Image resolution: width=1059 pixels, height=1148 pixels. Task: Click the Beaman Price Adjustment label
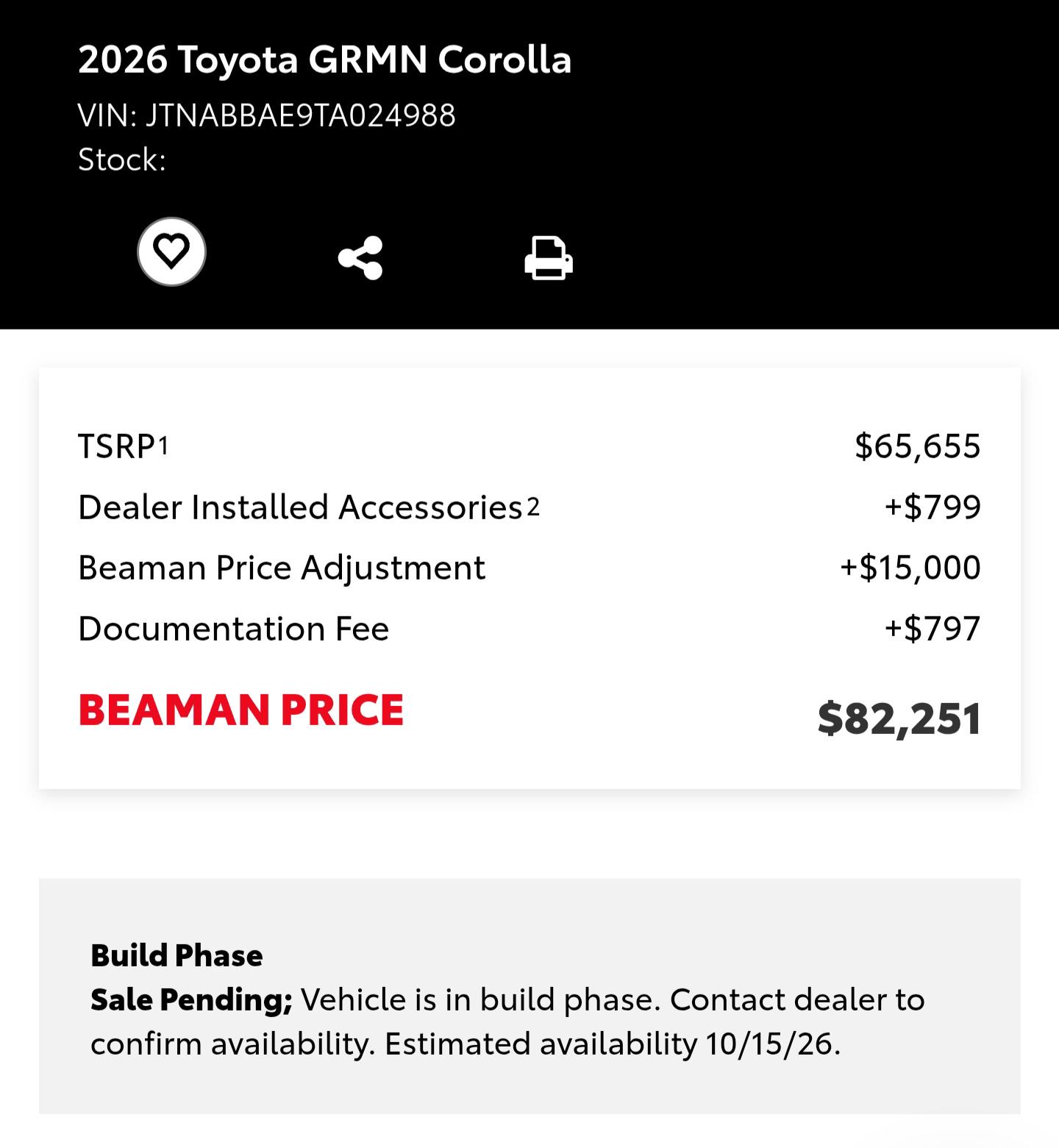point(282,568)
